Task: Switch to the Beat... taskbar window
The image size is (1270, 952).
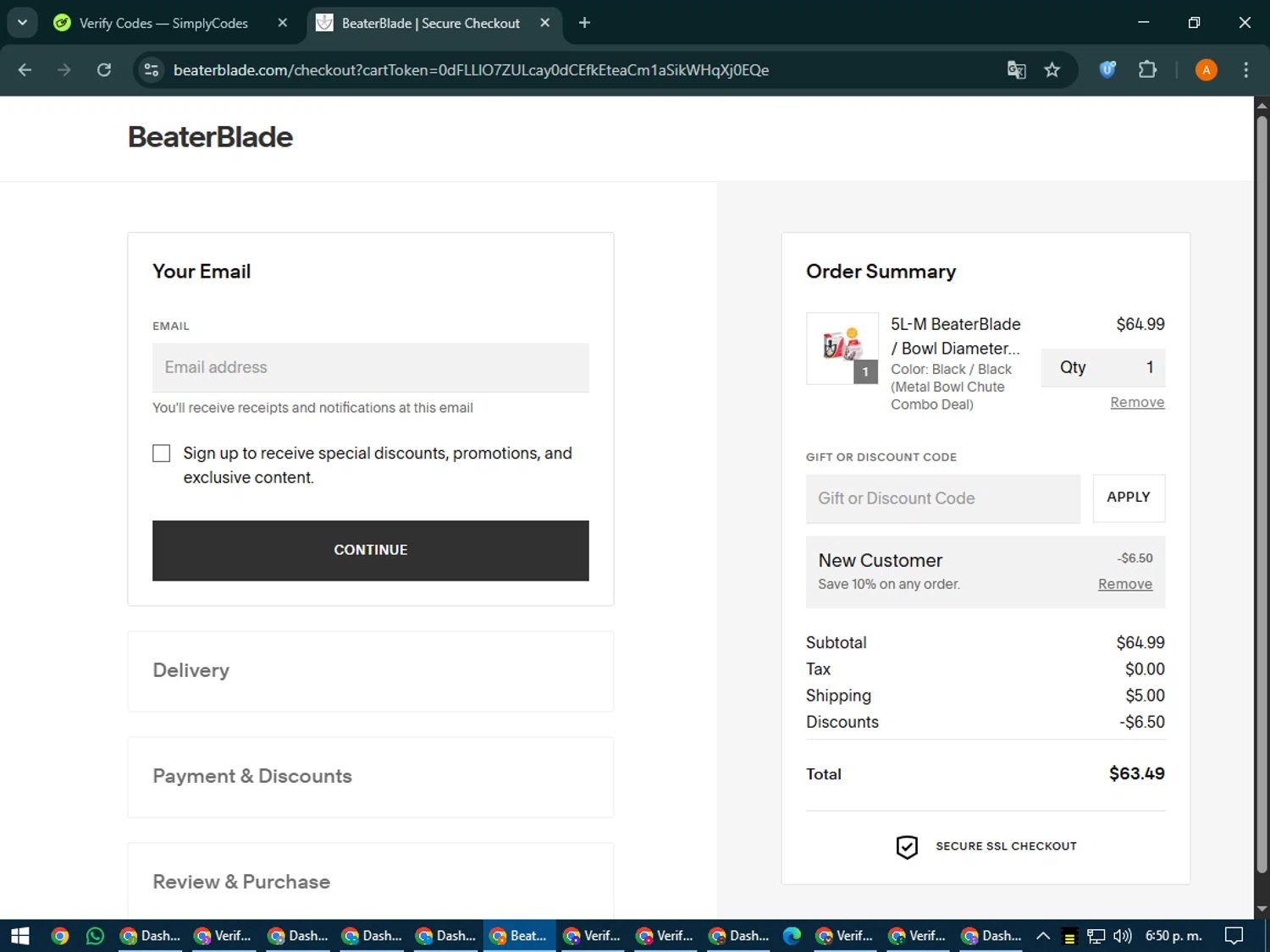Action: tap(520, 936)
